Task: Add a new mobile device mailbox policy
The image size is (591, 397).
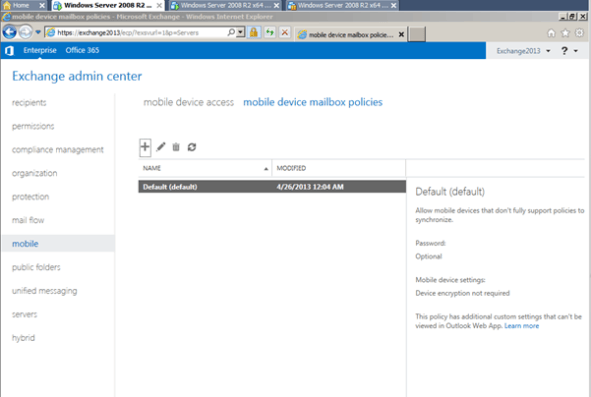Action: pos(145,147)
